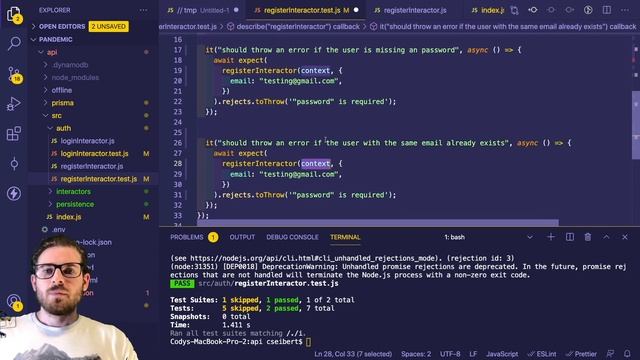Open the Explorer view in activity bar
Image resolution: width=640 pixels, height=360 pixels.
14,14
